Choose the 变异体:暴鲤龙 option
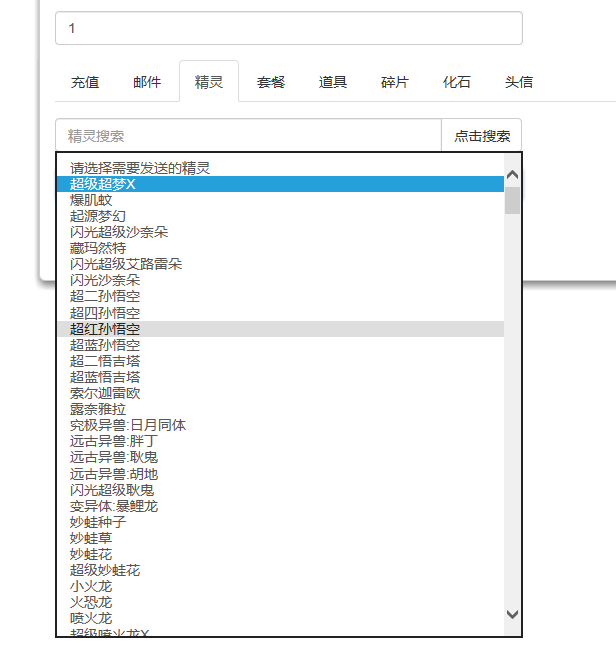This screenshot has width=616, height=650. click(114, 506)
